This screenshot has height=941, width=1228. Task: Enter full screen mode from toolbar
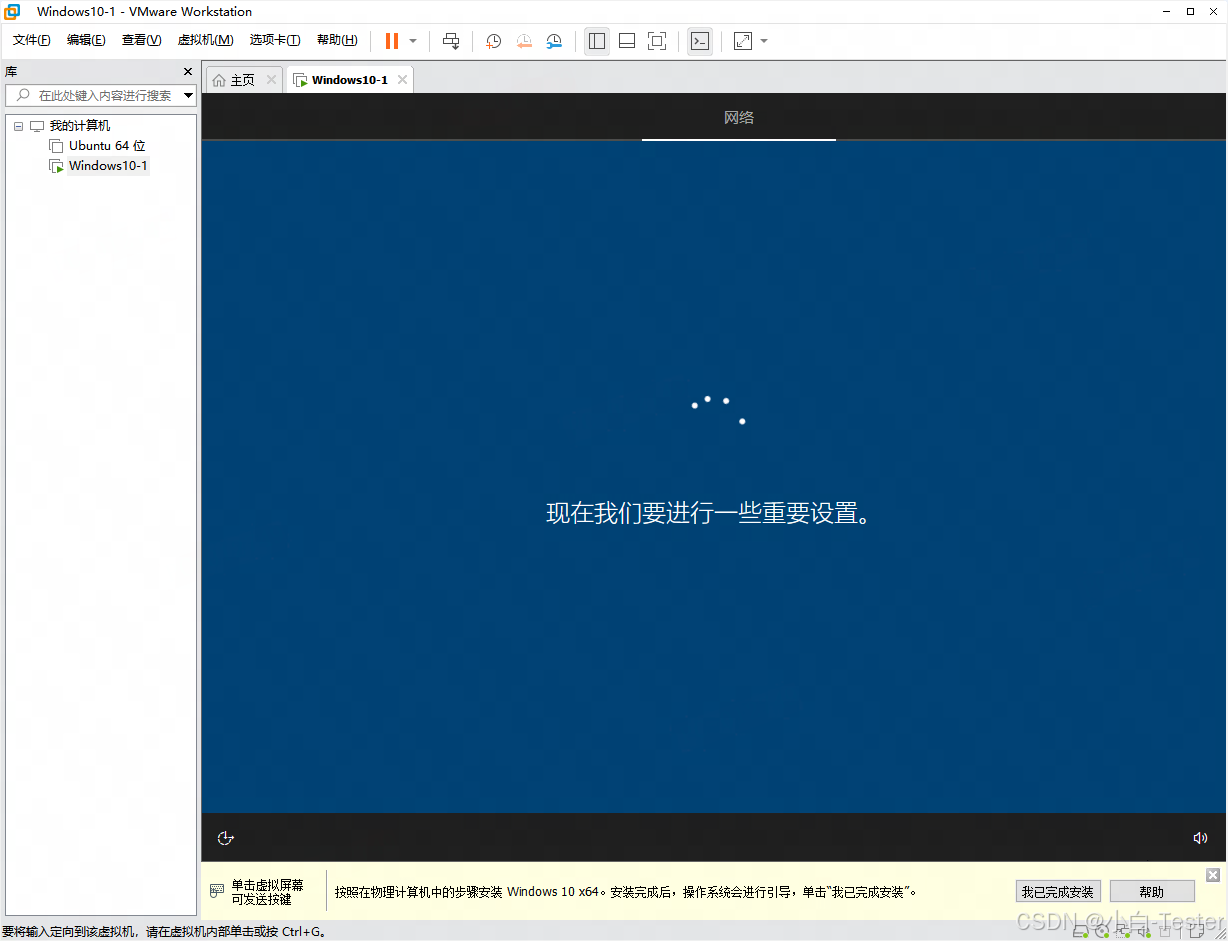pyautogui.click(x=657, y=41)
